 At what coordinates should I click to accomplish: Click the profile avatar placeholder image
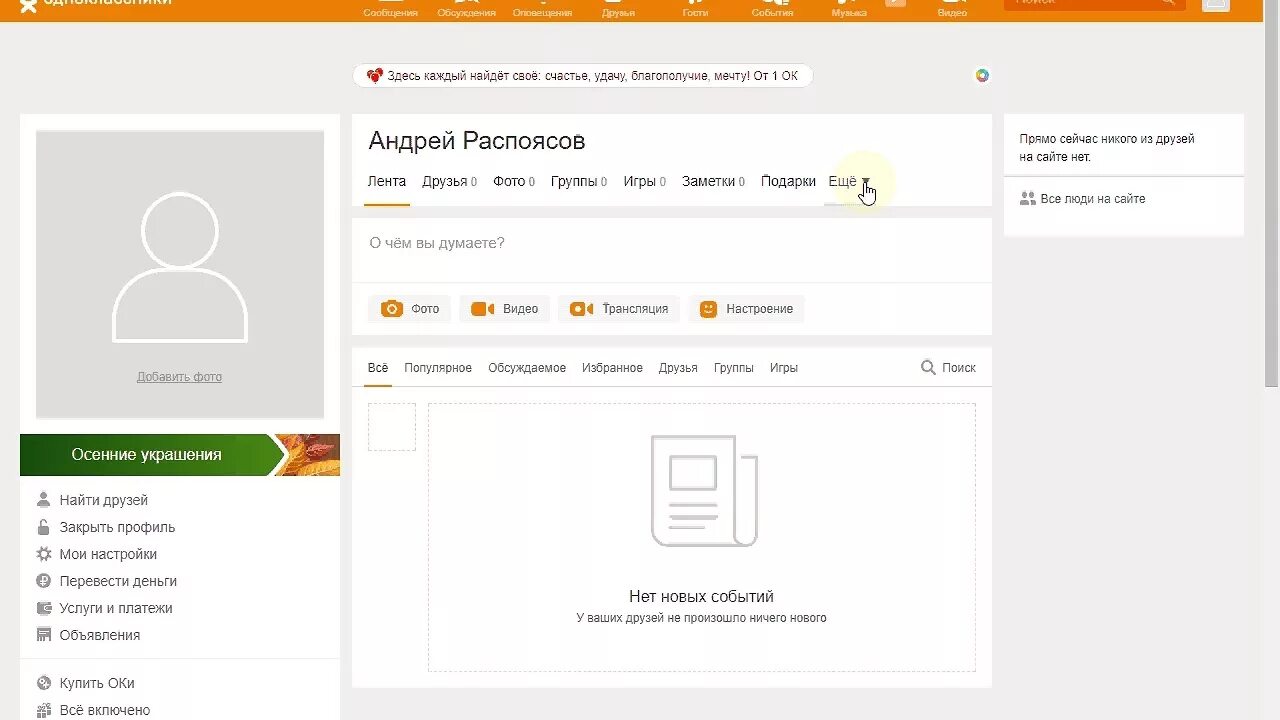(x=180, y=274)
